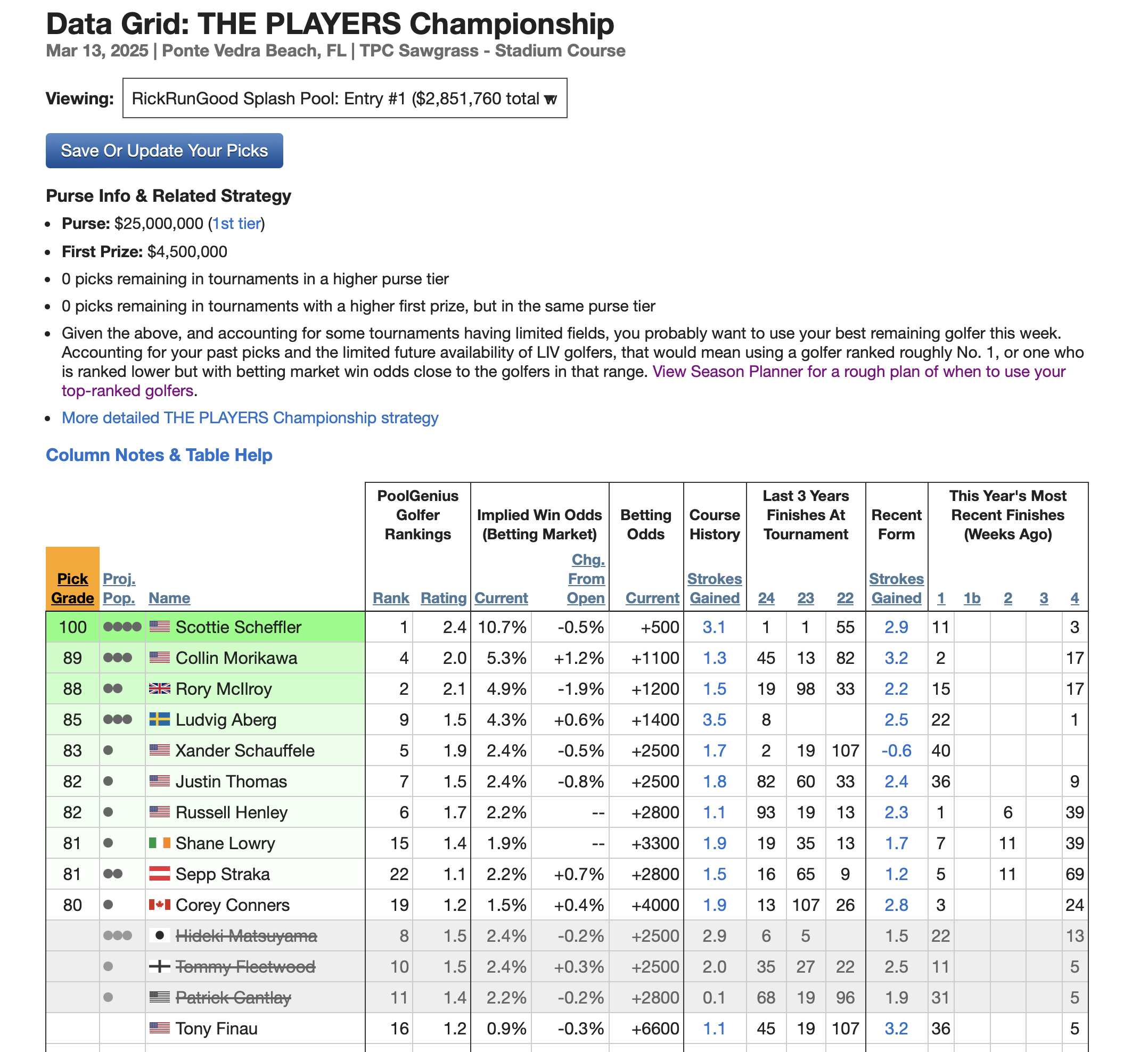Image resolution: width=1148 pixels, height=1052 pixels.
Task: Click Save Or Update Your Picks
Action: point(164,151)
